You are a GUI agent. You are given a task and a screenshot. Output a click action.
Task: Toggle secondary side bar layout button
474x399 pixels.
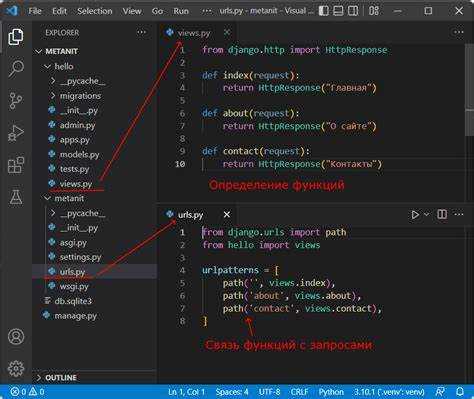[353, 11]
